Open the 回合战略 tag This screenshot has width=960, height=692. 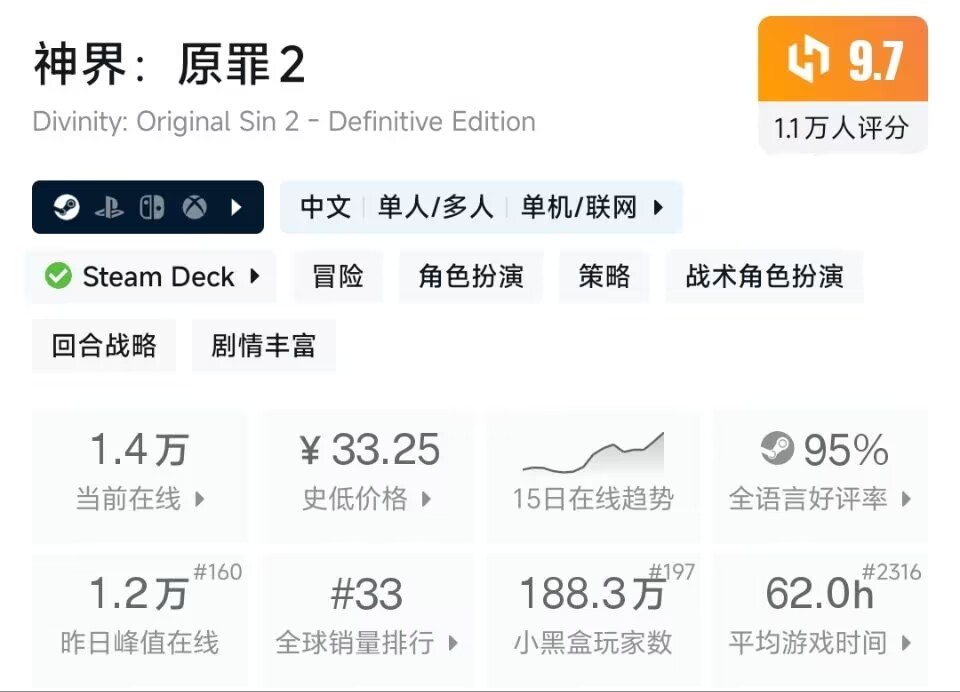click(x=104, y=346)
